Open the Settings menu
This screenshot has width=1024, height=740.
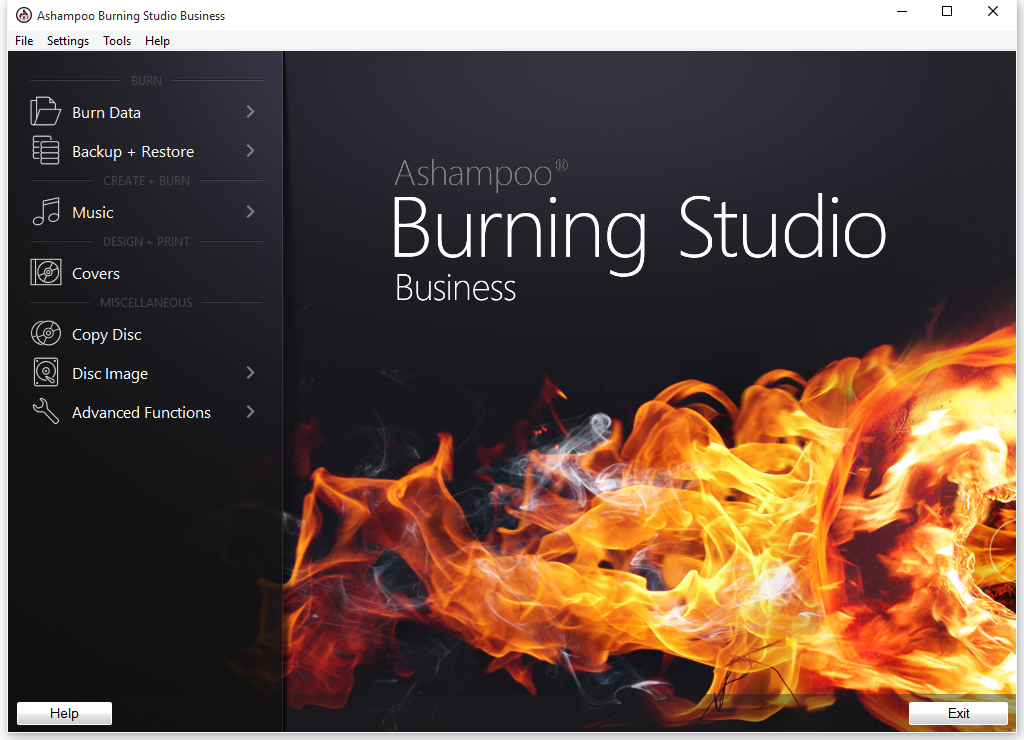click(x=68, y=40)
